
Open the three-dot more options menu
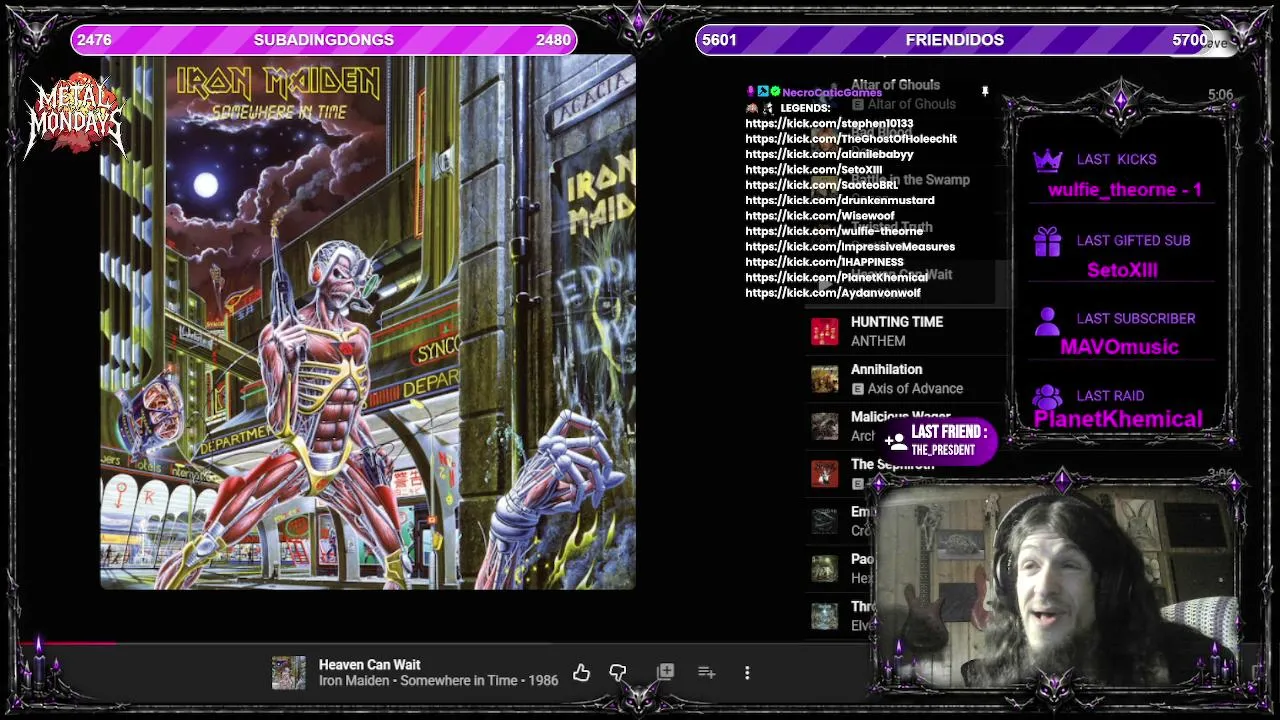[x=747, y=673]
